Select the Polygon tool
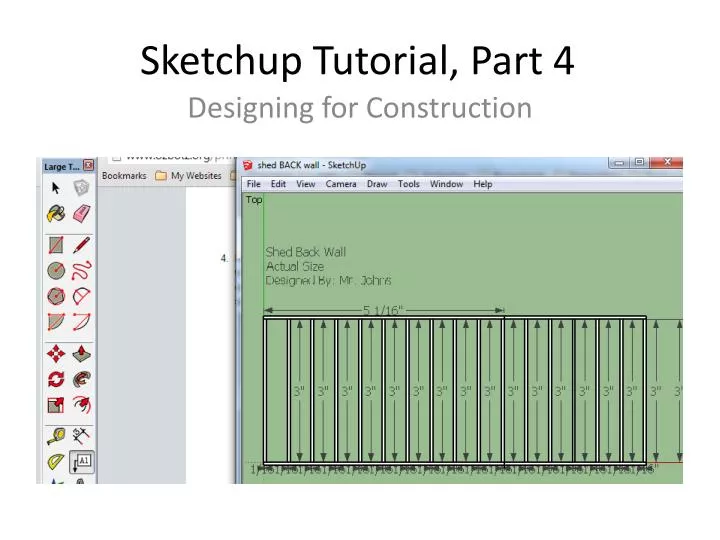 pos(56,296)
